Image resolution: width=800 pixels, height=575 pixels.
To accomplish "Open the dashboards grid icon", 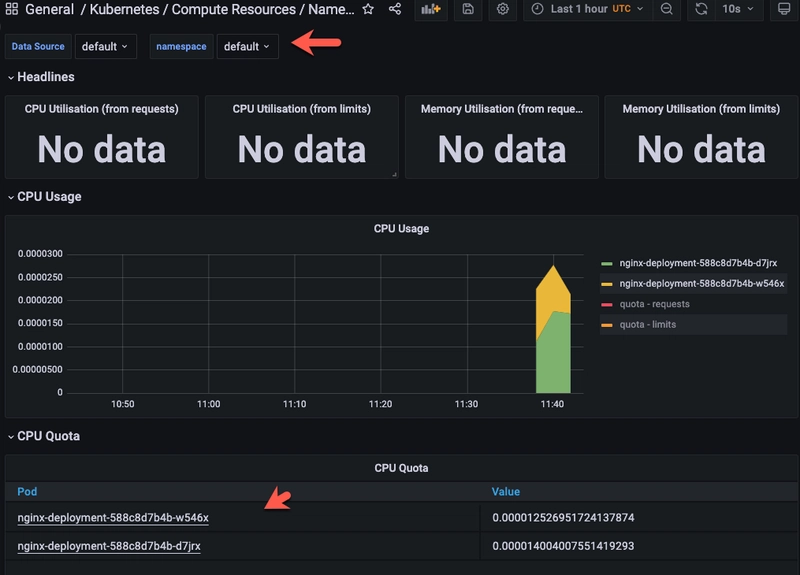I will point(12,9).
